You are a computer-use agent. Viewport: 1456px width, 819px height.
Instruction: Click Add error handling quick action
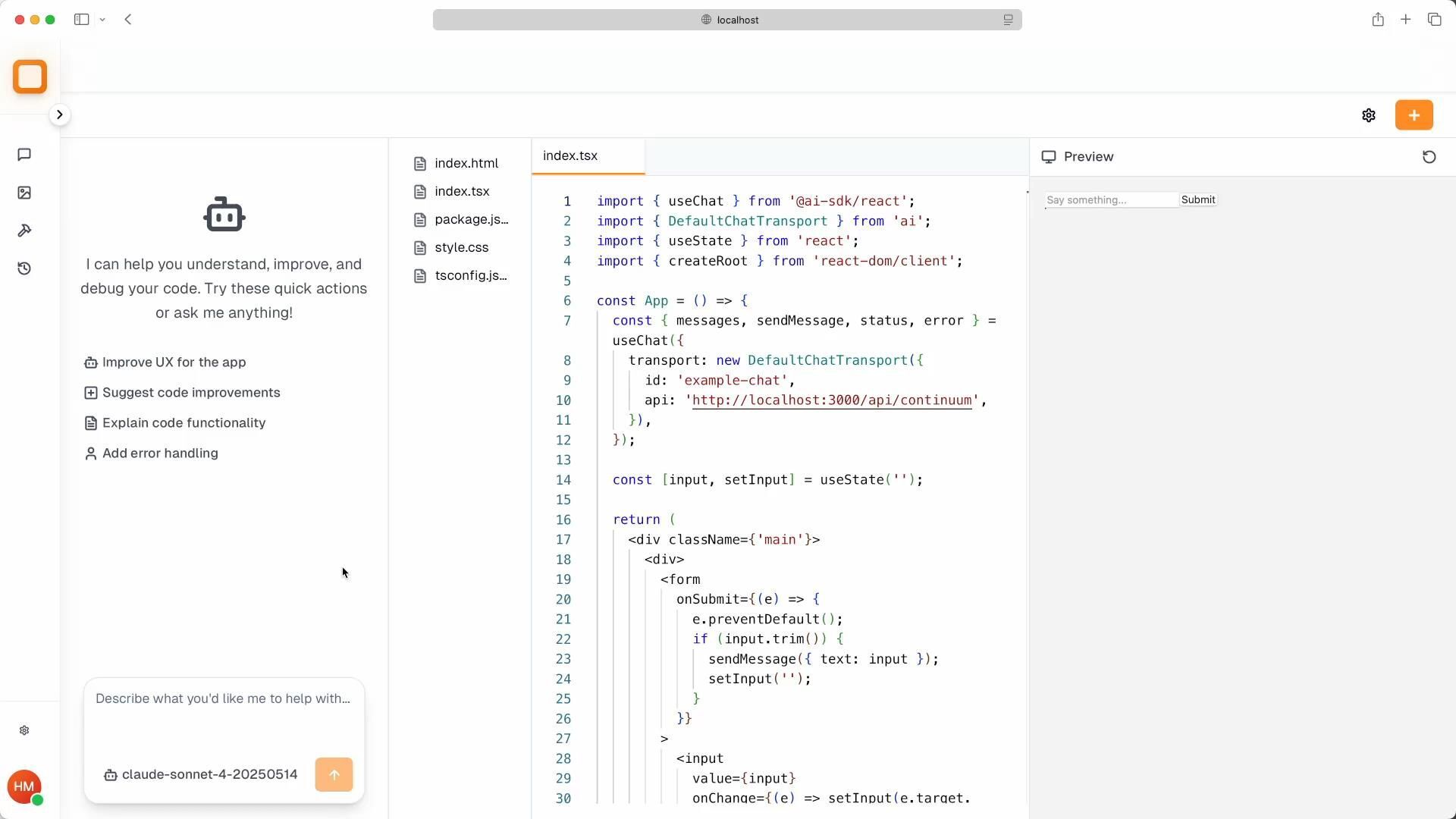coord(159,453)
